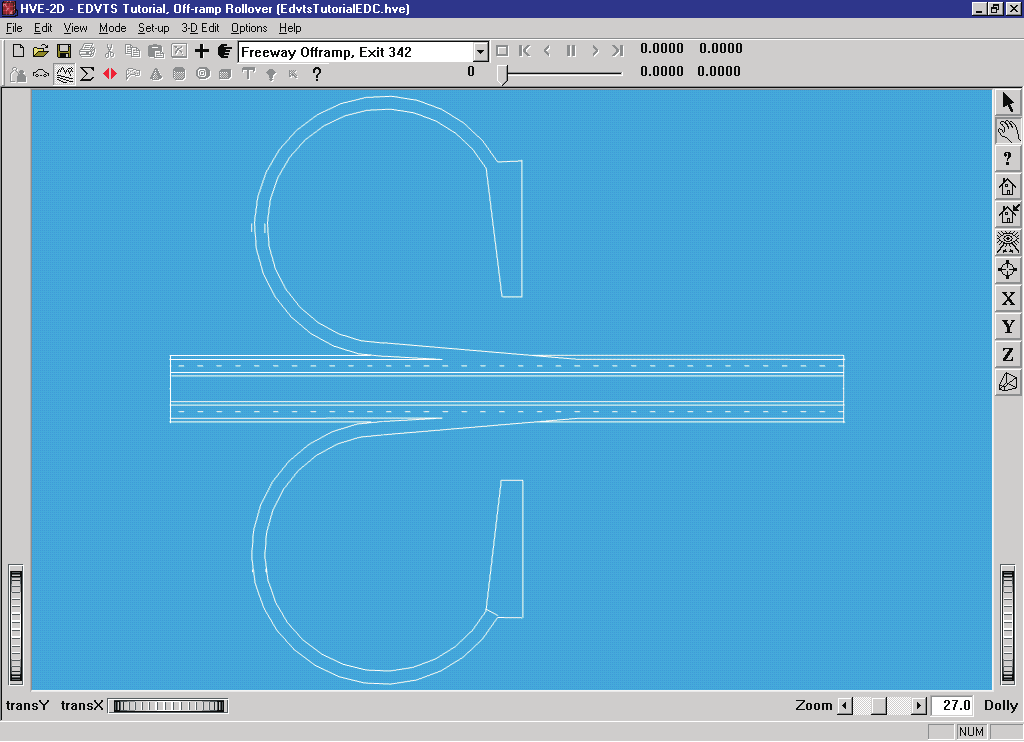Open the Set-up menu
1024x742 pixels.
tap(153, 28)
